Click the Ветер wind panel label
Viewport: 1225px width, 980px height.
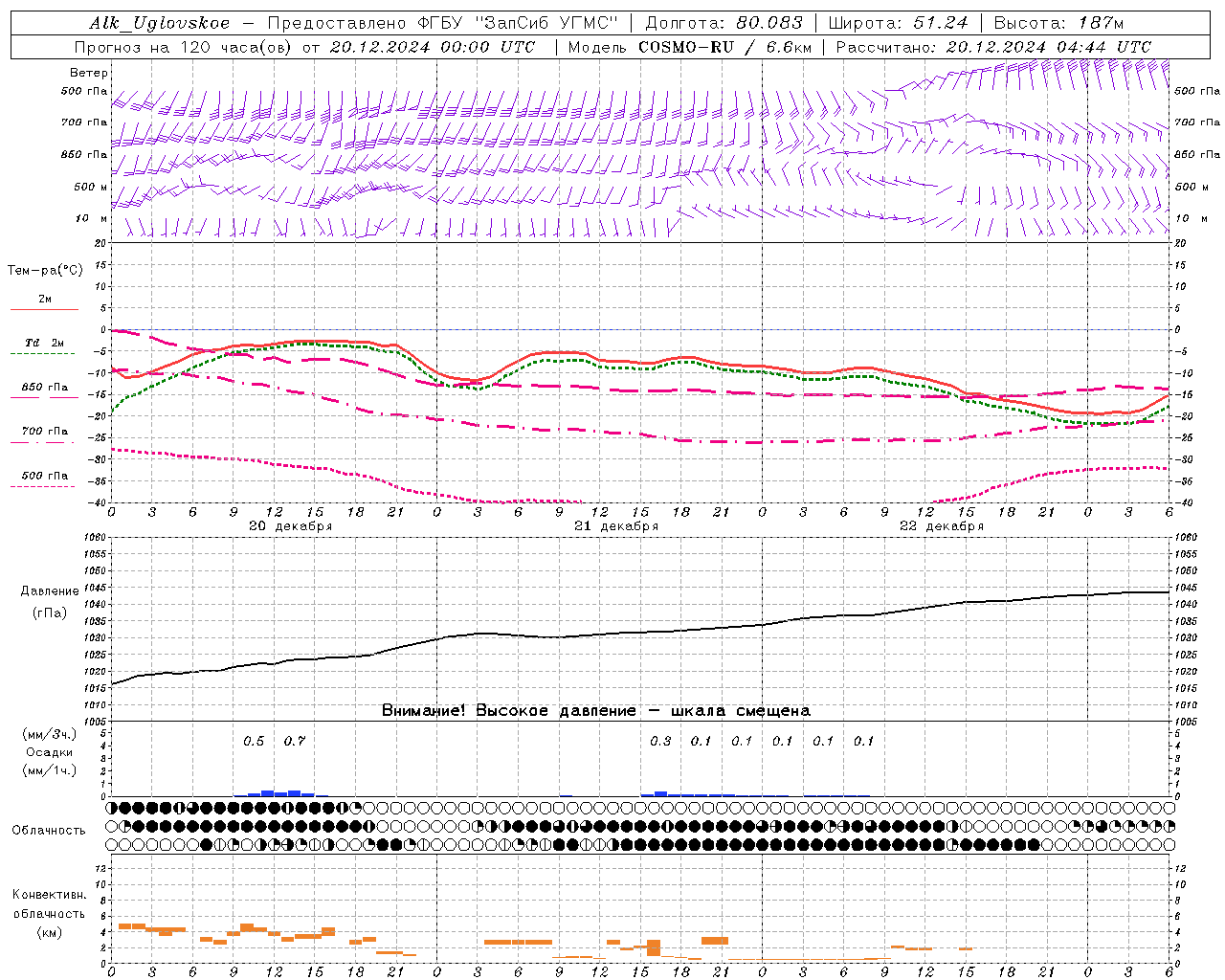point(89,73)
